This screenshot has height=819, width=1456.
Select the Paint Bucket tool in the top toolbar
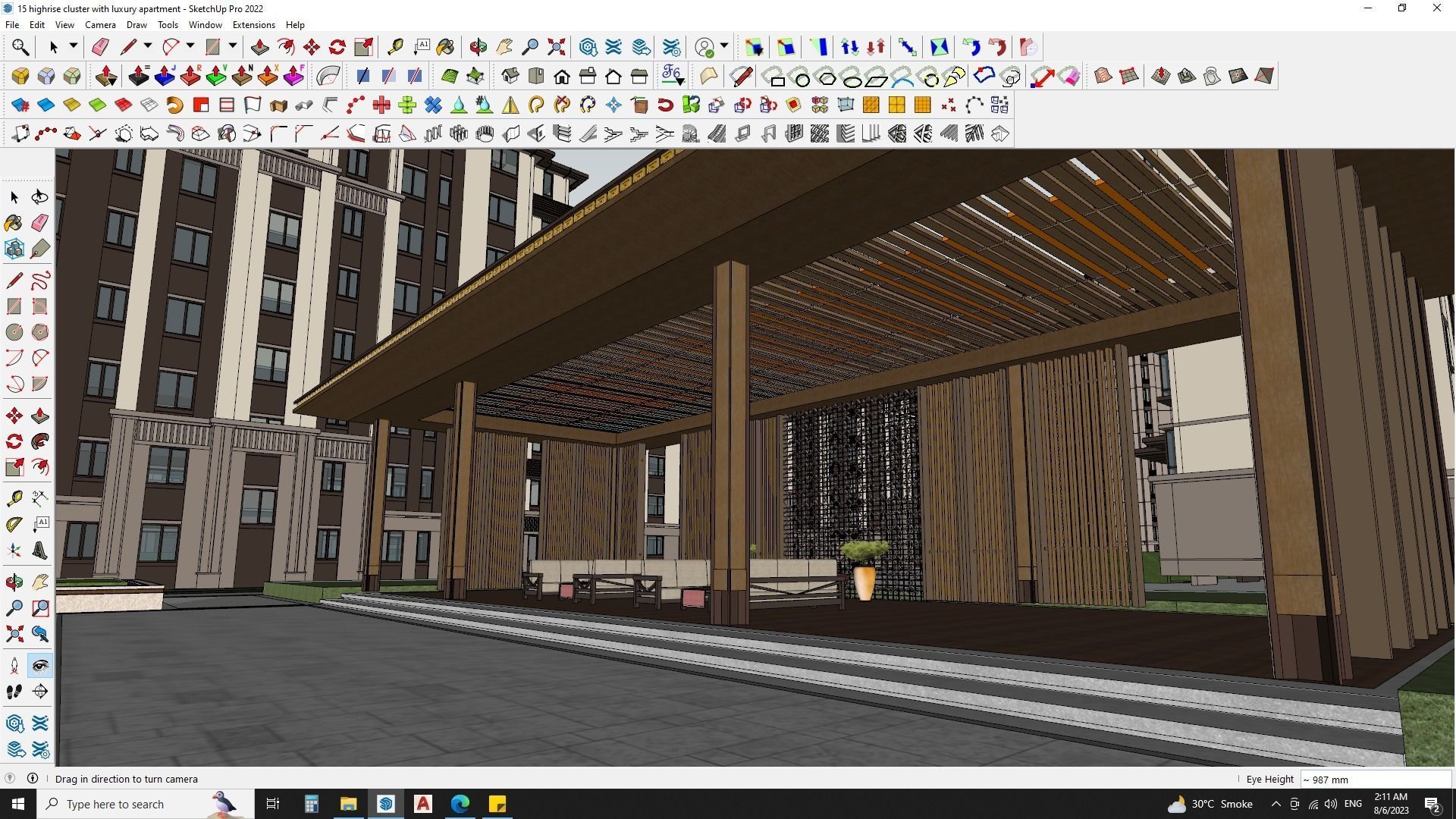click(446, 47)
